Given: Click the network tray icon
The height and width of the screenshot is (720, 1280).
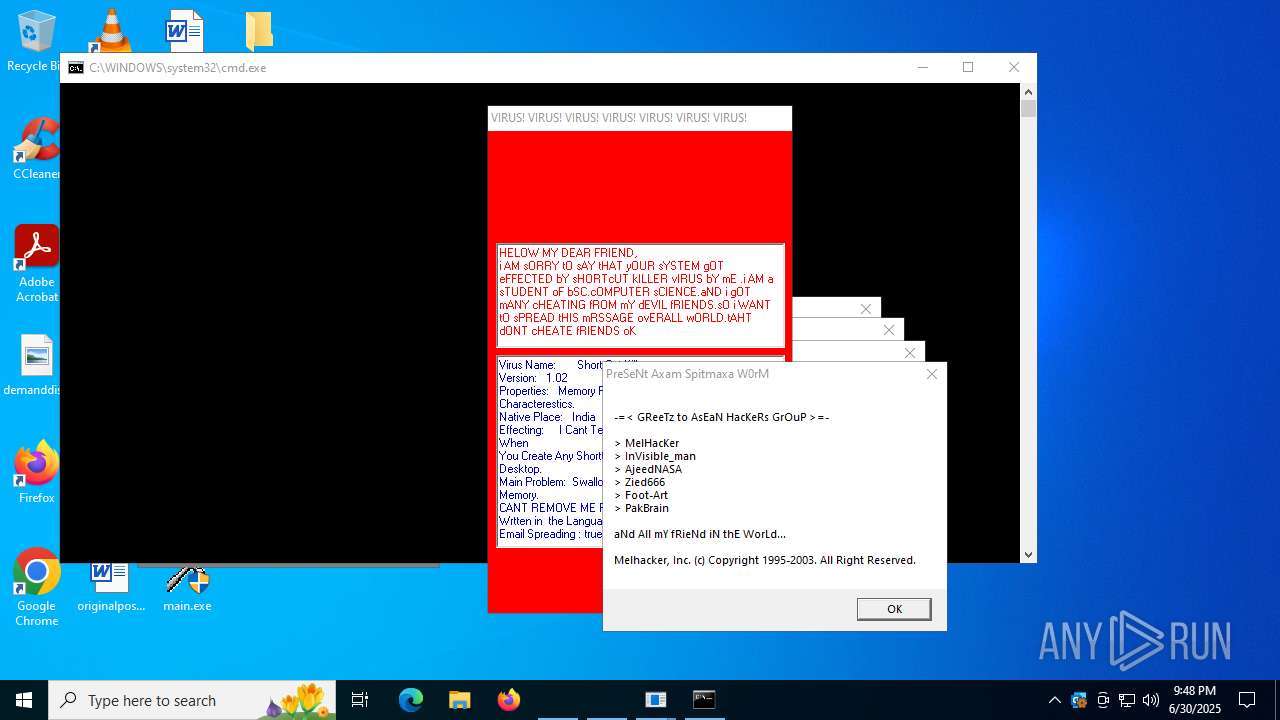Looking at the screenshot, I should [x=1127, y=700].
